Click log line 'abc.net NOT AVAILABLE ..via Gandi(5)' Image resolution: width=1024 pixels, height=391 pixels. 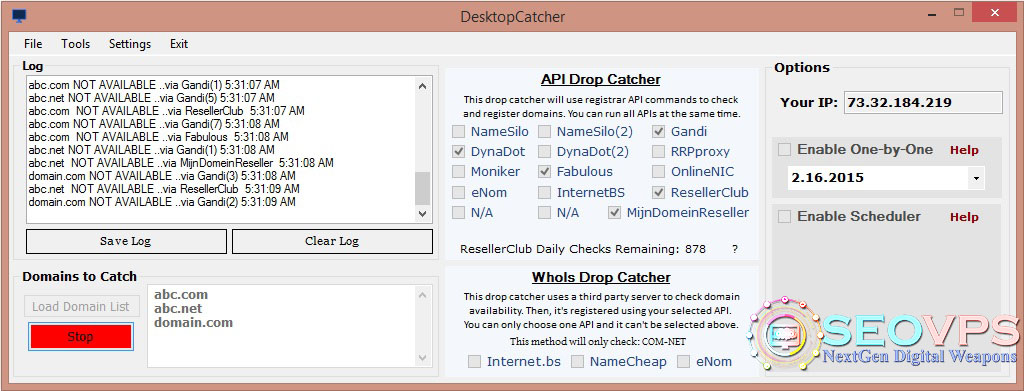pos(152,98)
